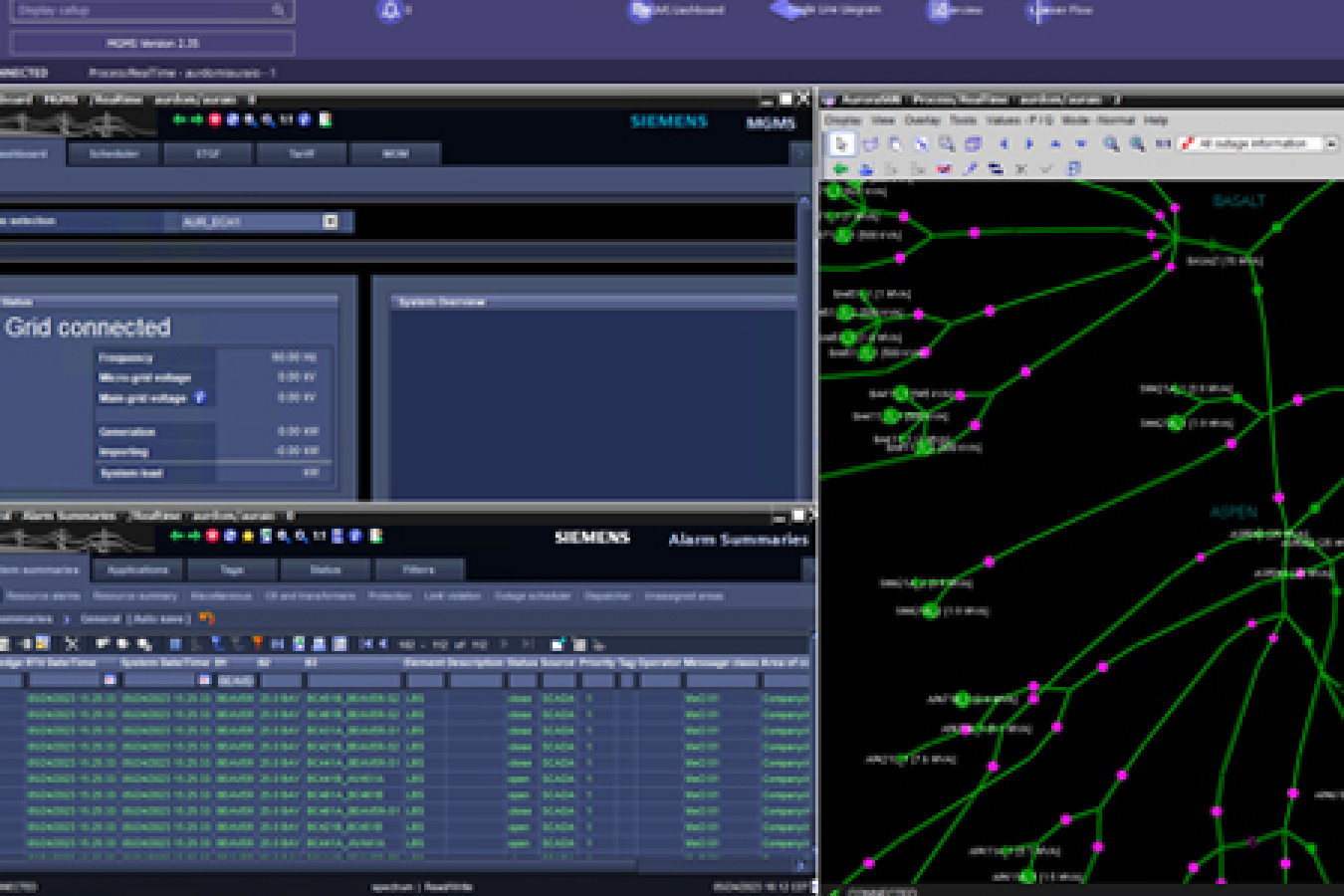Click the pan down arrow in diagram toolbar
The width and height of the screenshot is (1344, 896).
(1080, 144)
